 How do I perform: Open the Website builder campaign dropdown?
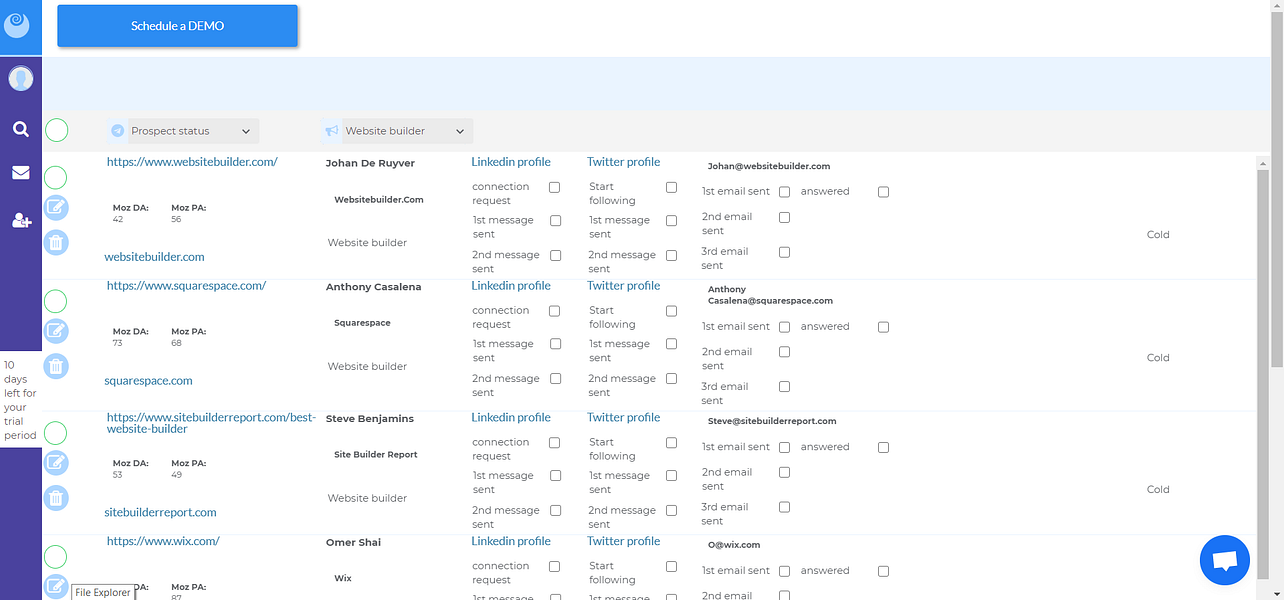pyautogui.click(x=407, y=131)
